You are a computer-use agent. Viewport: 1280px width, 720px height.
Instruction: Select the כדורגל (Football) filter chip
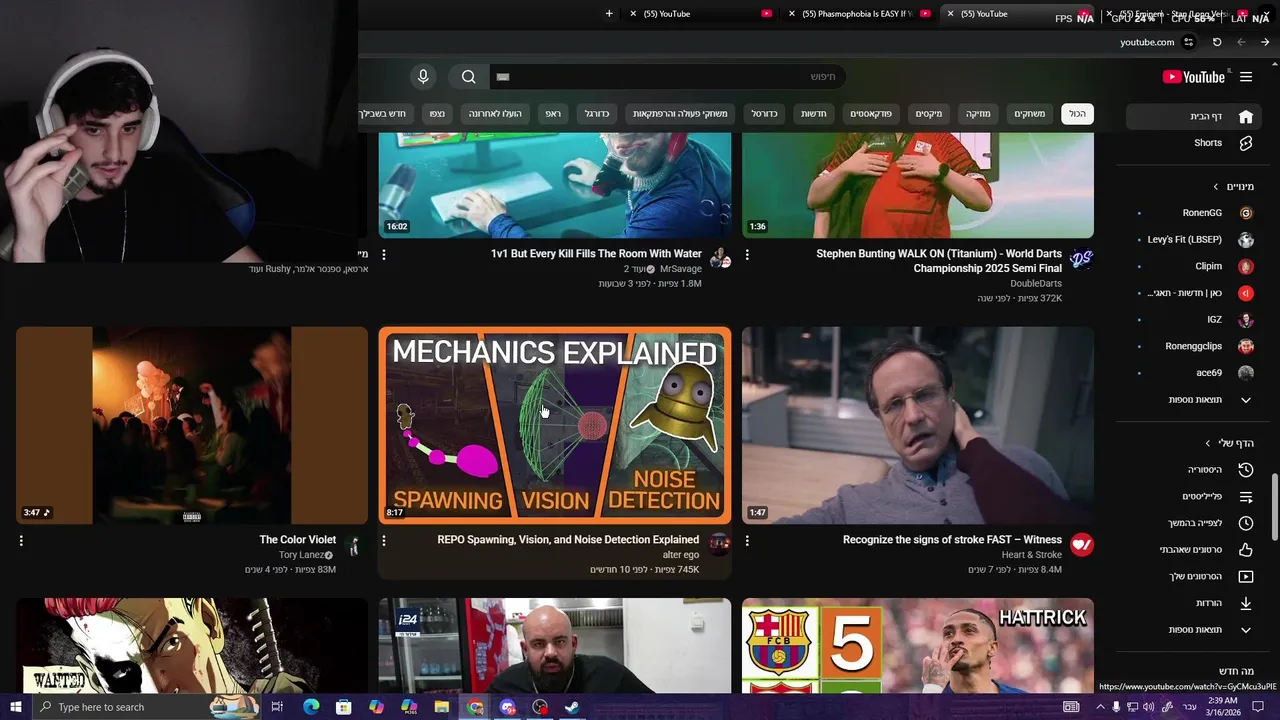point(596,114)
